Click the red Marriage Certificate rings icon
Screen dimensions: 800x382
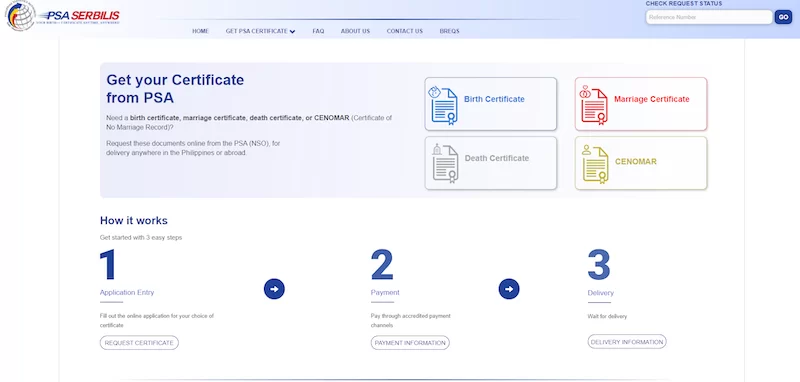coord(585,92)
